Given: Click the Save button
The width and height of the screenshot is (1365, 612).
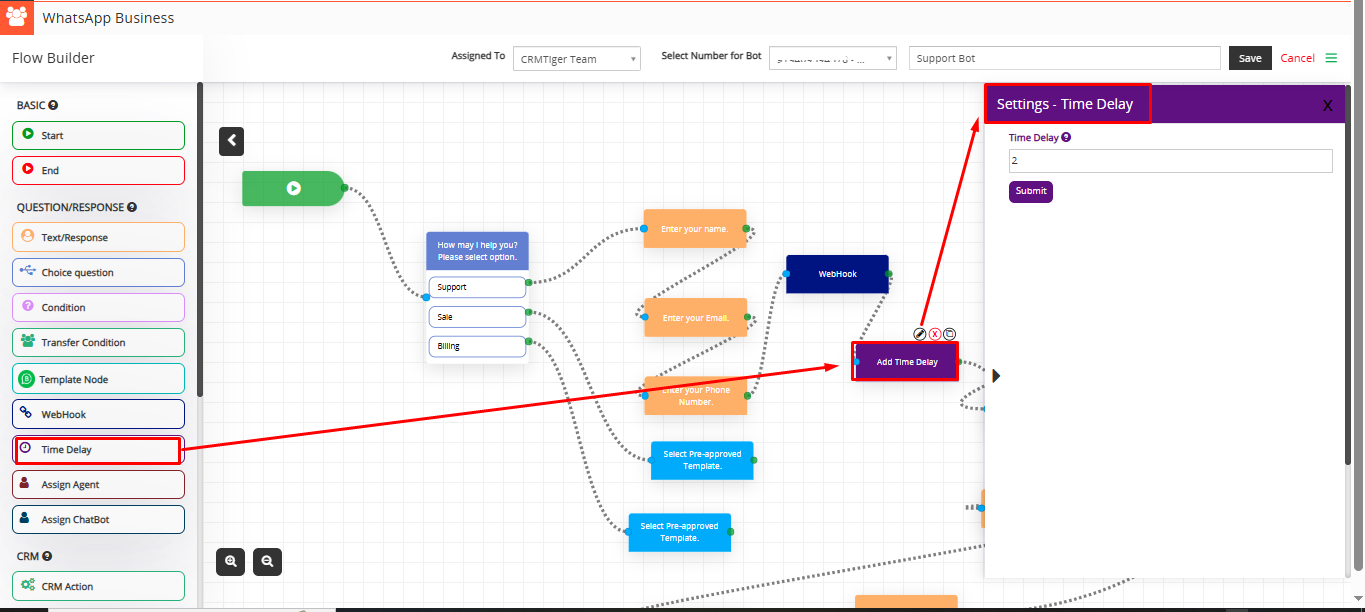Looking at the screenshot, I should click(1250, 58).
